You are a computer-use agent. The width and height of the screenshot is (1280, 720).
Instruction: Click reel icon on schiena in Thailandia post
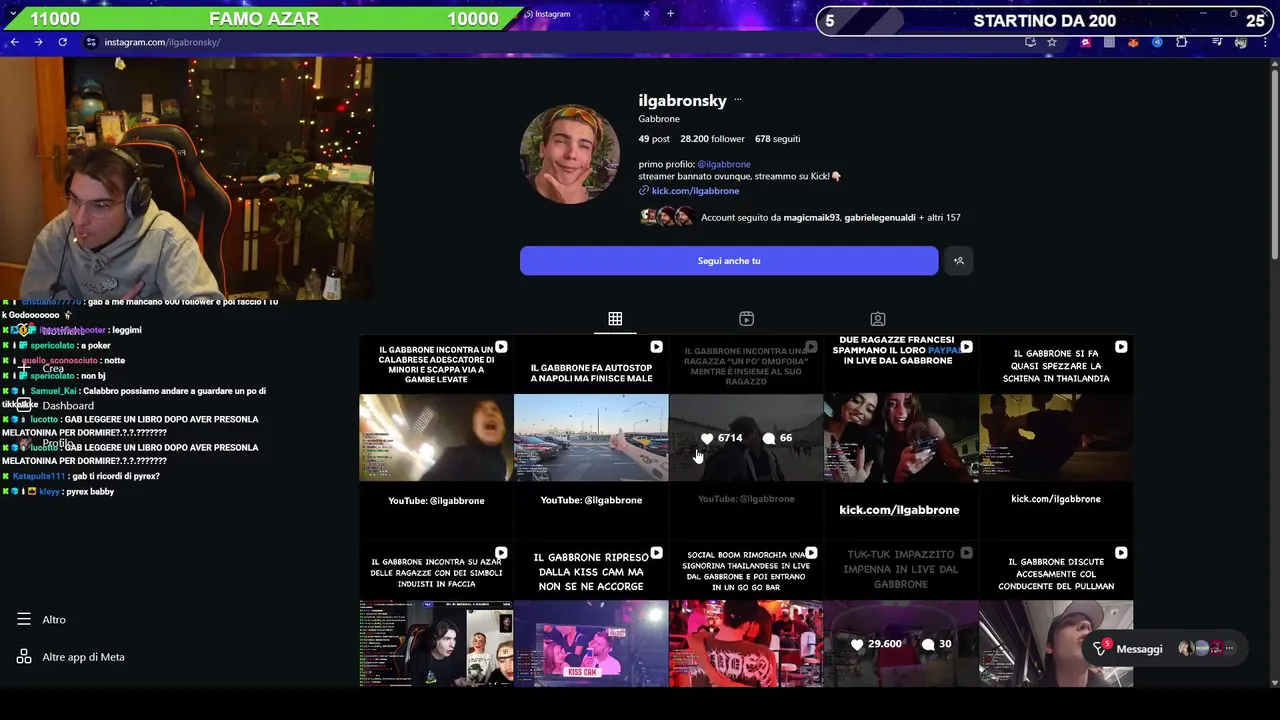(x=1121, y=347)
